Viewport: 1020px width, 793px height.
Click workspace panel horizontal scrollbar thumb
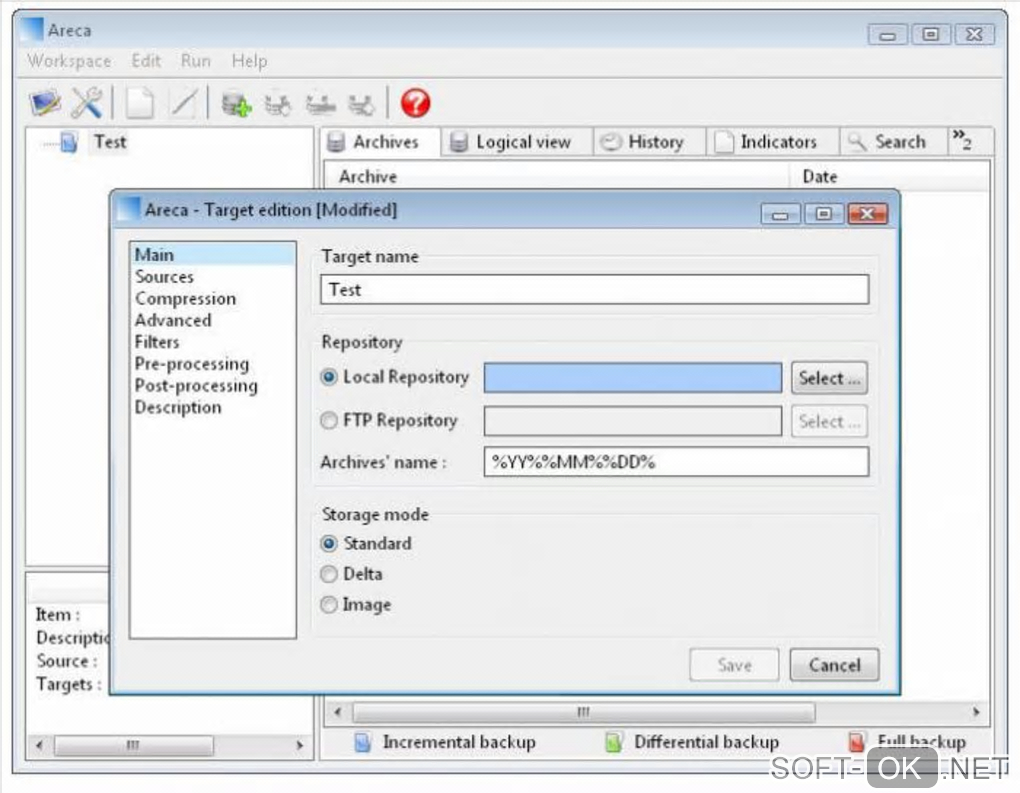pos(133,745)
